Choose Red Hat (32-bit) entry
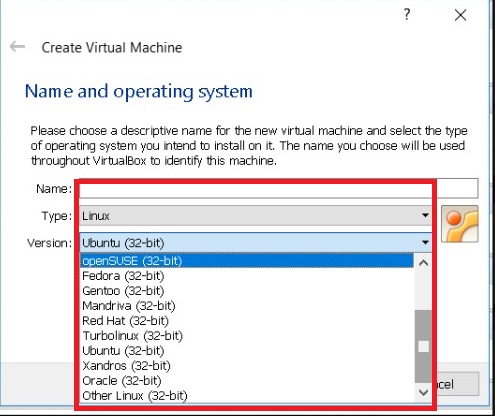 click(247, 321)
